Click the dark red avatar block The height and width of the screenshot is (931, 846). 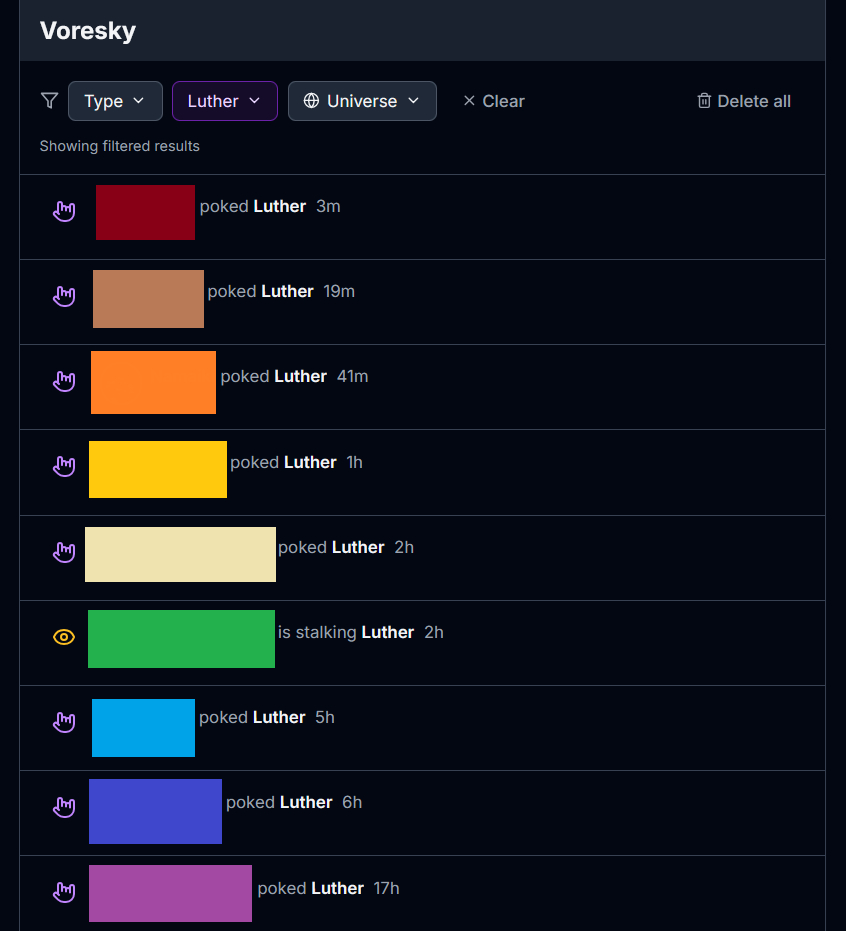145,212
